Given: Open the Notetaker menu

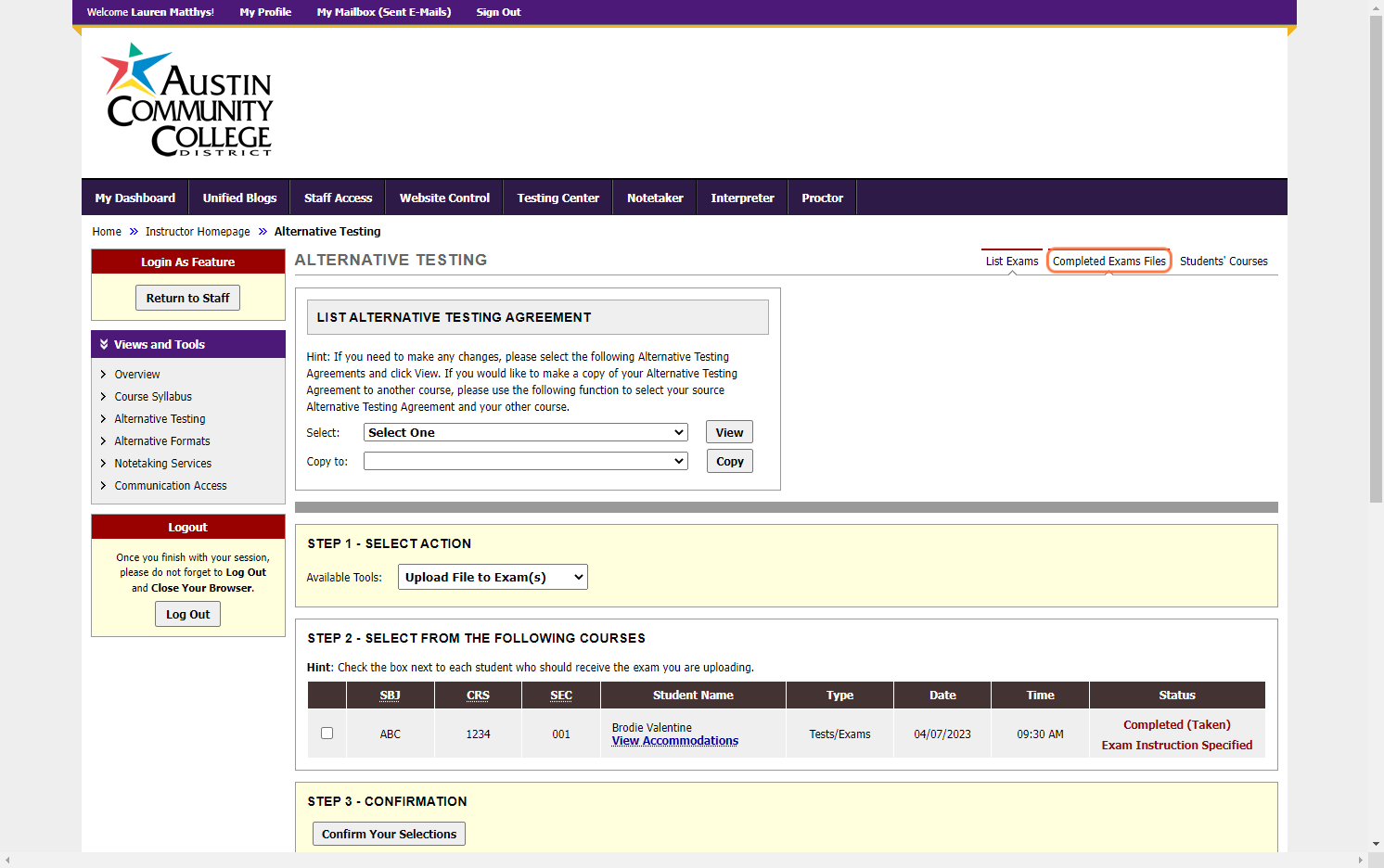Looking at the screenshot, I should tap(655, 198).
